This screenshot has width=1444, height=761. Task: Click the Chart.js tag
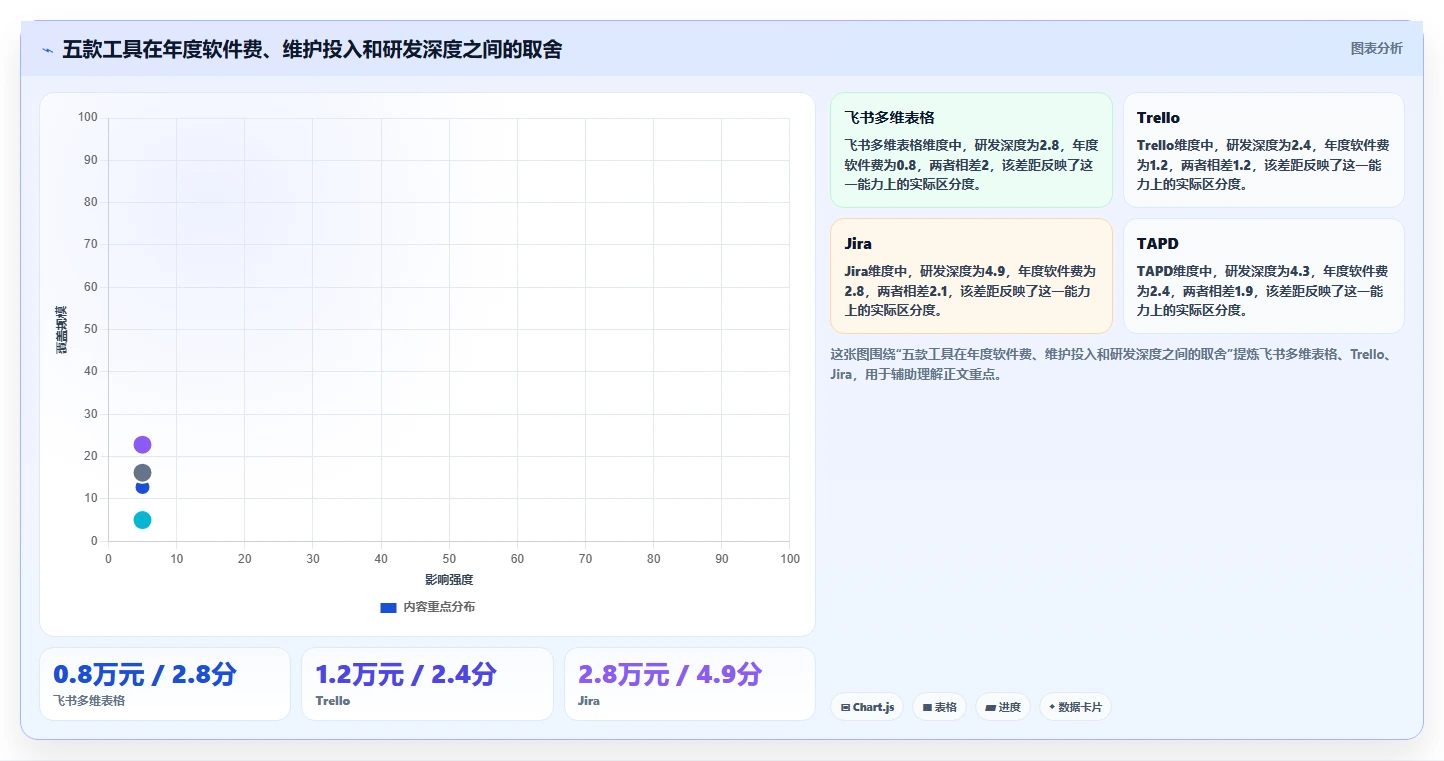[867, 707]
